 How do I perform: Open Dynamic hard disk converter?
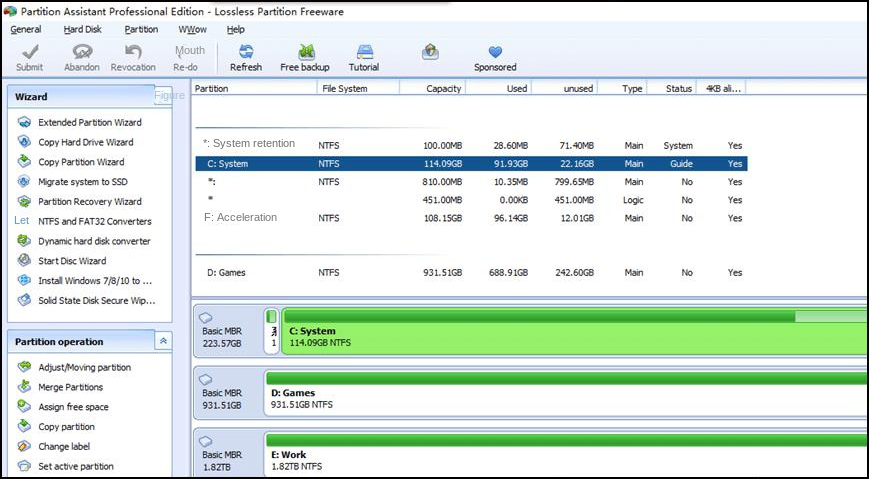pos(94,241)
